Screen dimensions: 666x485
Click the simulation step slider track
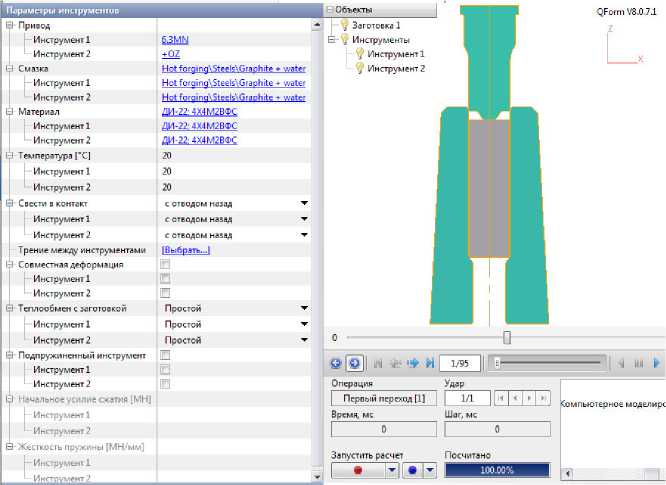550,363
